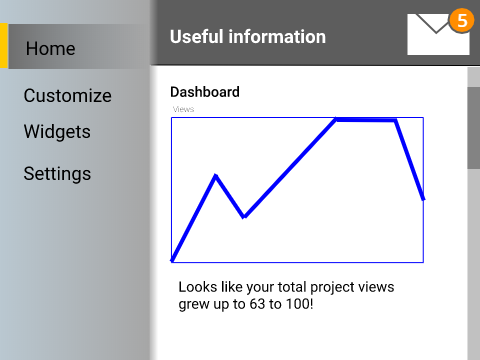Click the dip point on the views line
This screenshot has width=480, height=360.
coord(244,217)
